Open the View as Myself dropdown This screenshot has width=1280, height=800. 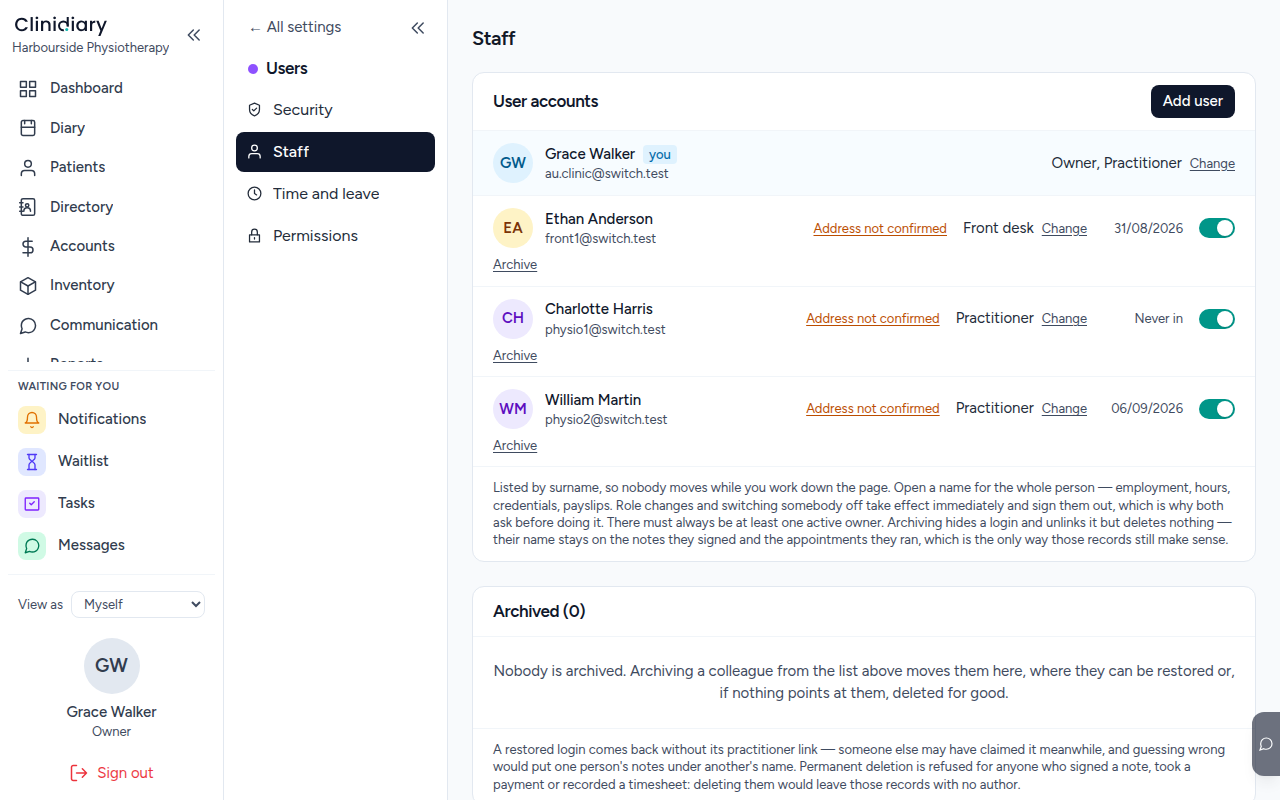[x=138, y=604]
